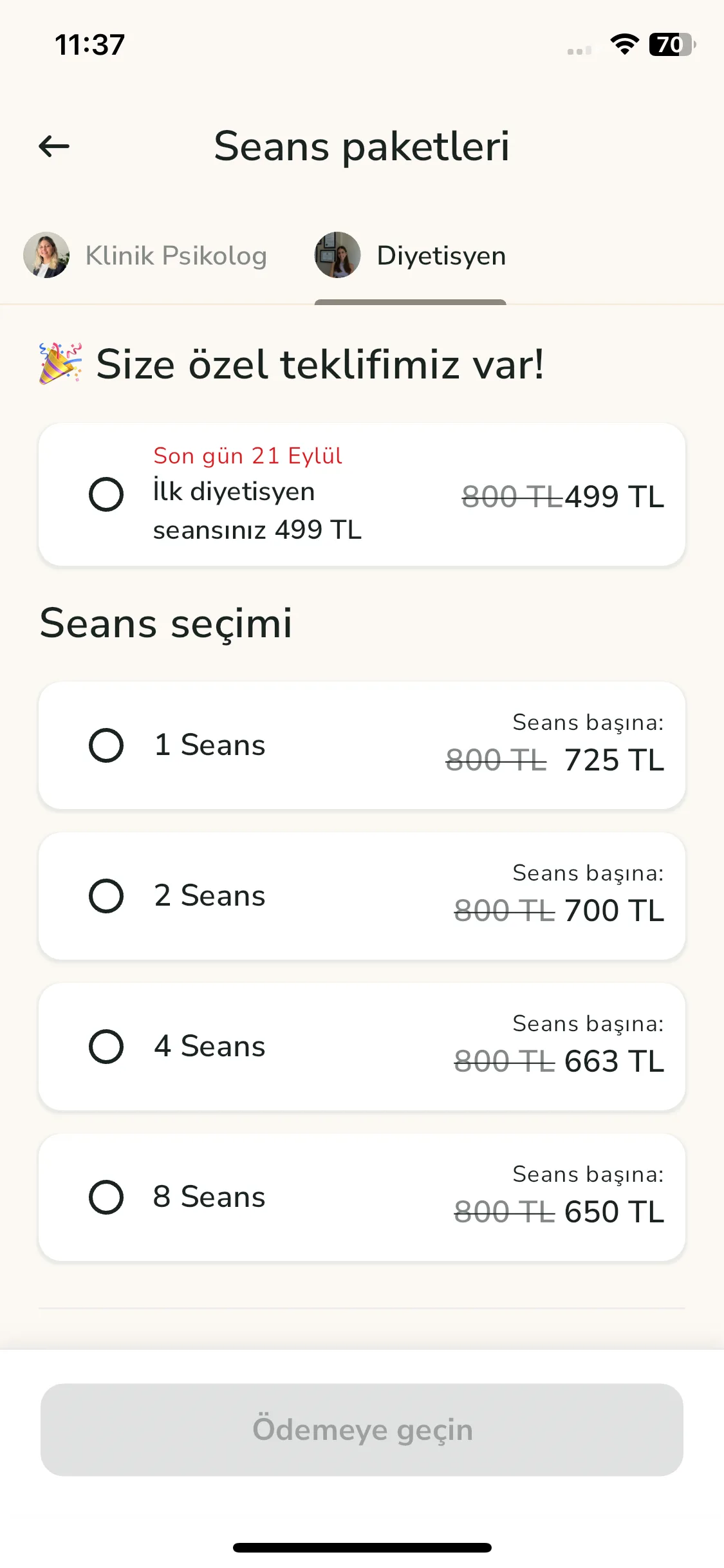Tap the back arrow icon

click(54, 147)
